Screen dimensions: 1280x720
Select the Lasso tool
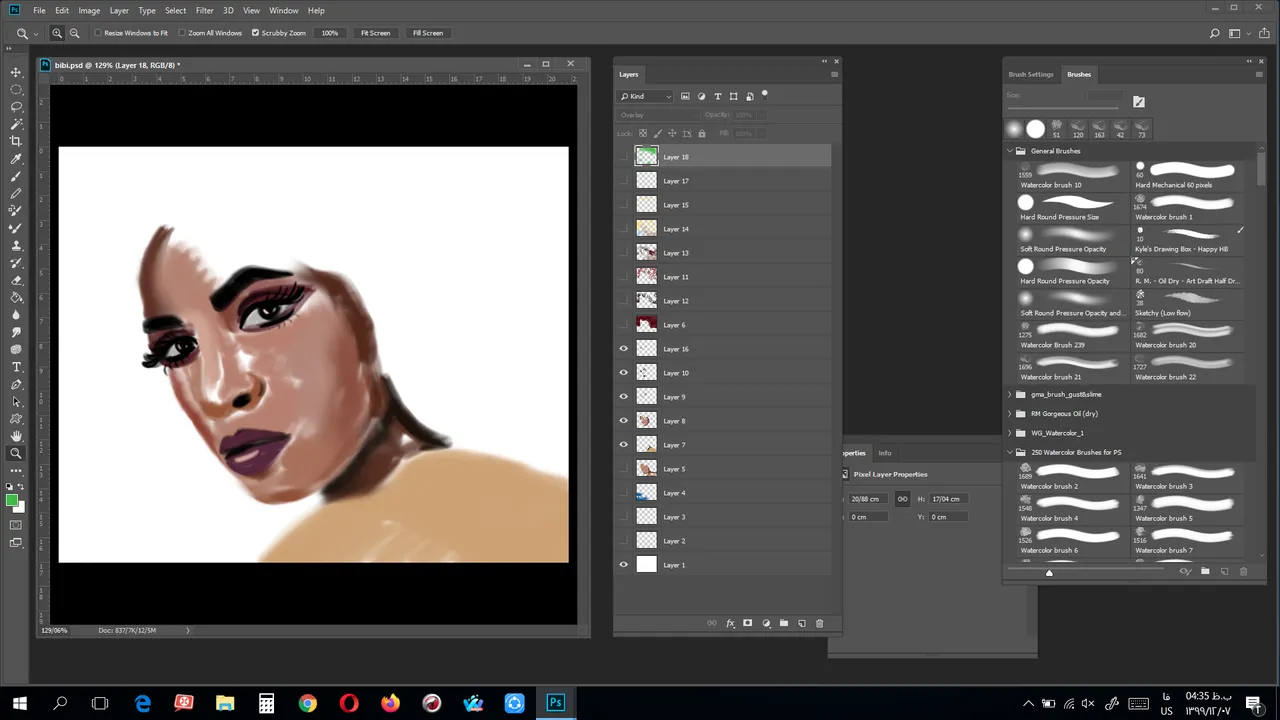click(x=16, y=107)
